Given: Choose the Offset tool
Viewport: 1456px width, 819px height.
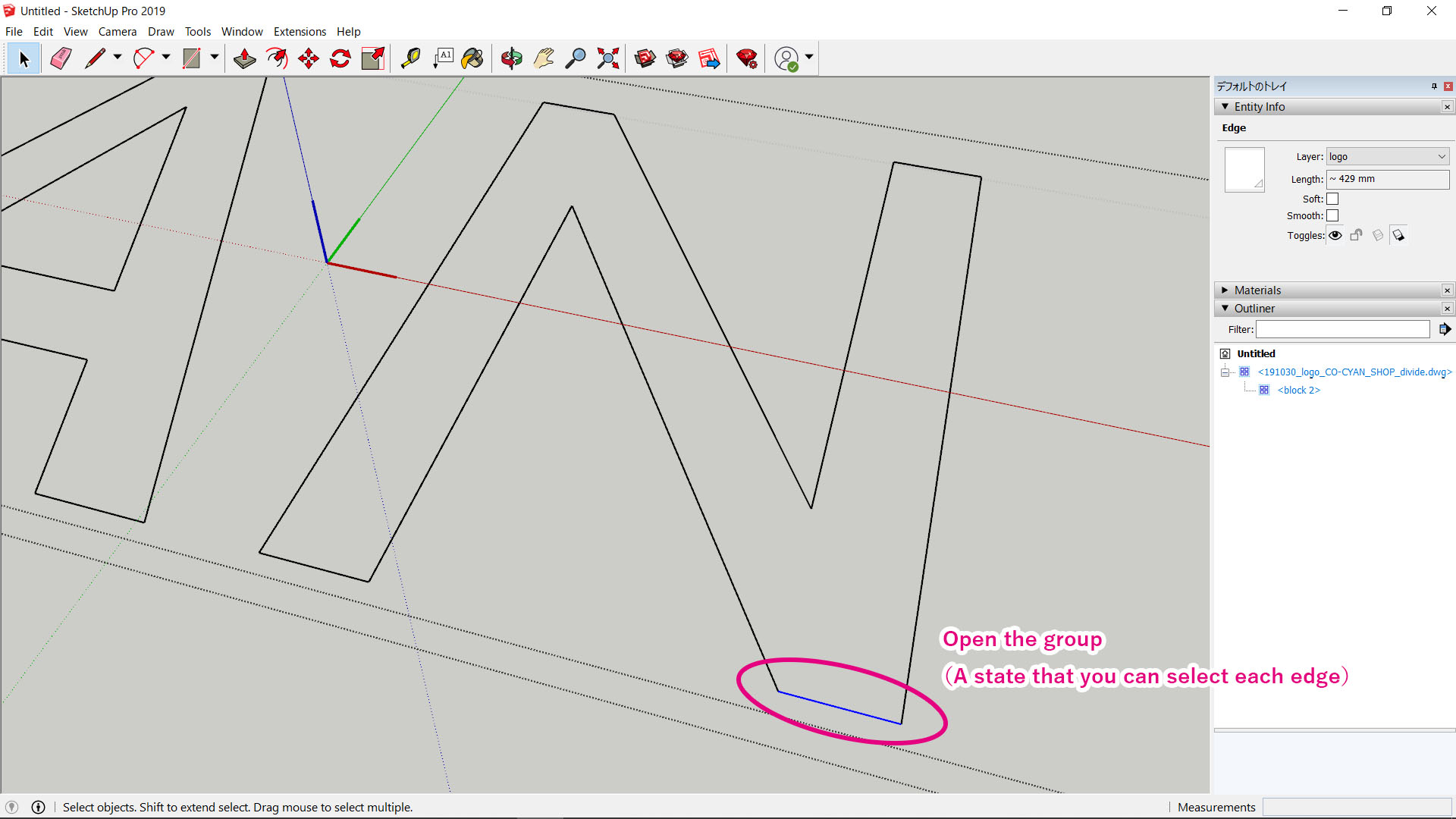Looking at the screenshot, I should click(277, 58).
